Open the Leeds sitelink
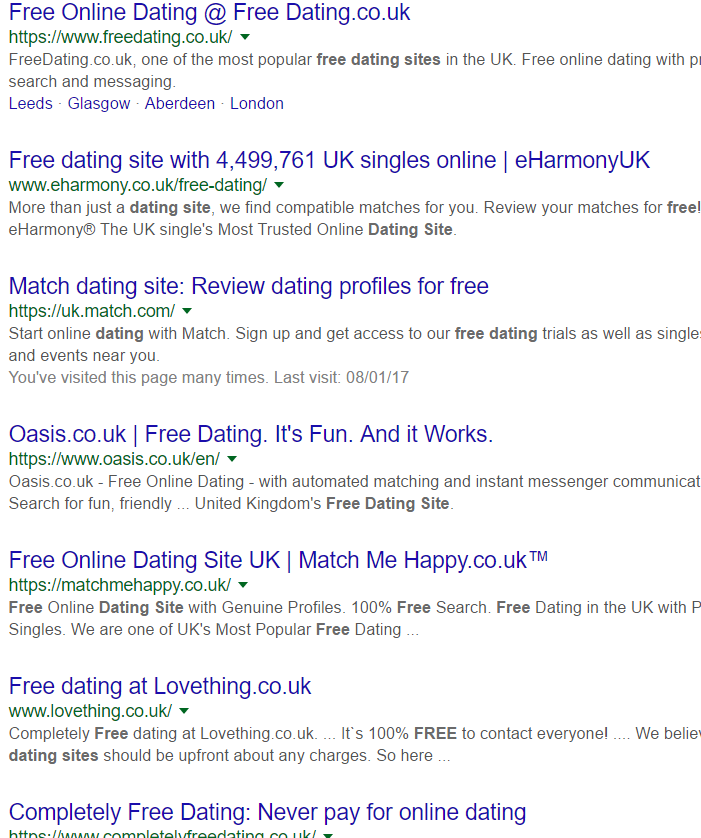 (x=30, y=103)
